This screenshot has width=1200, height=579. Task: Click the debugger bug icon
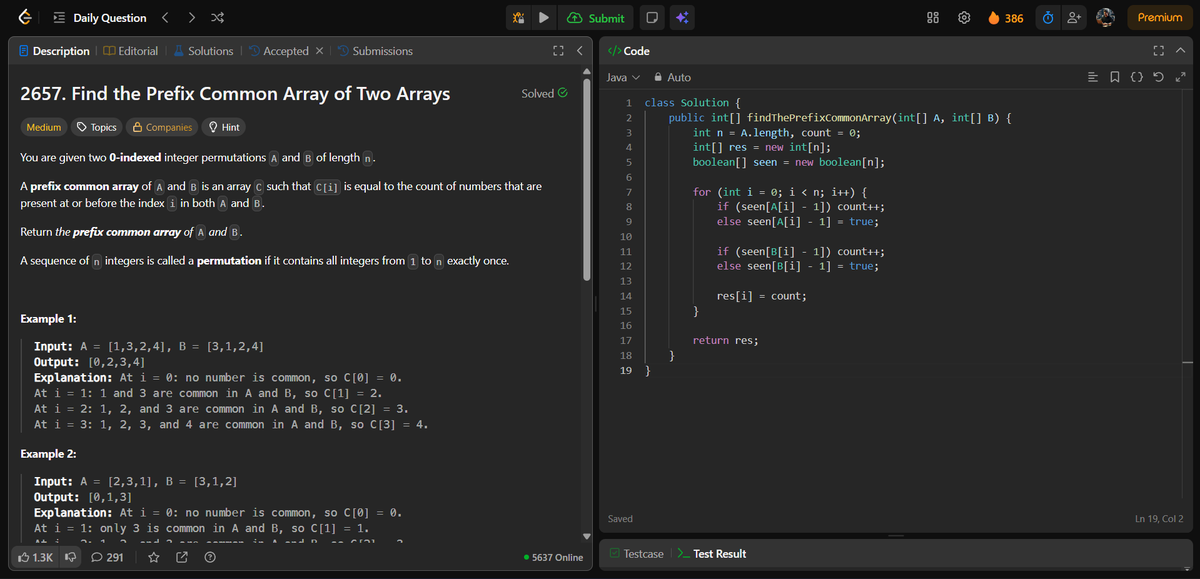(518, 18)
